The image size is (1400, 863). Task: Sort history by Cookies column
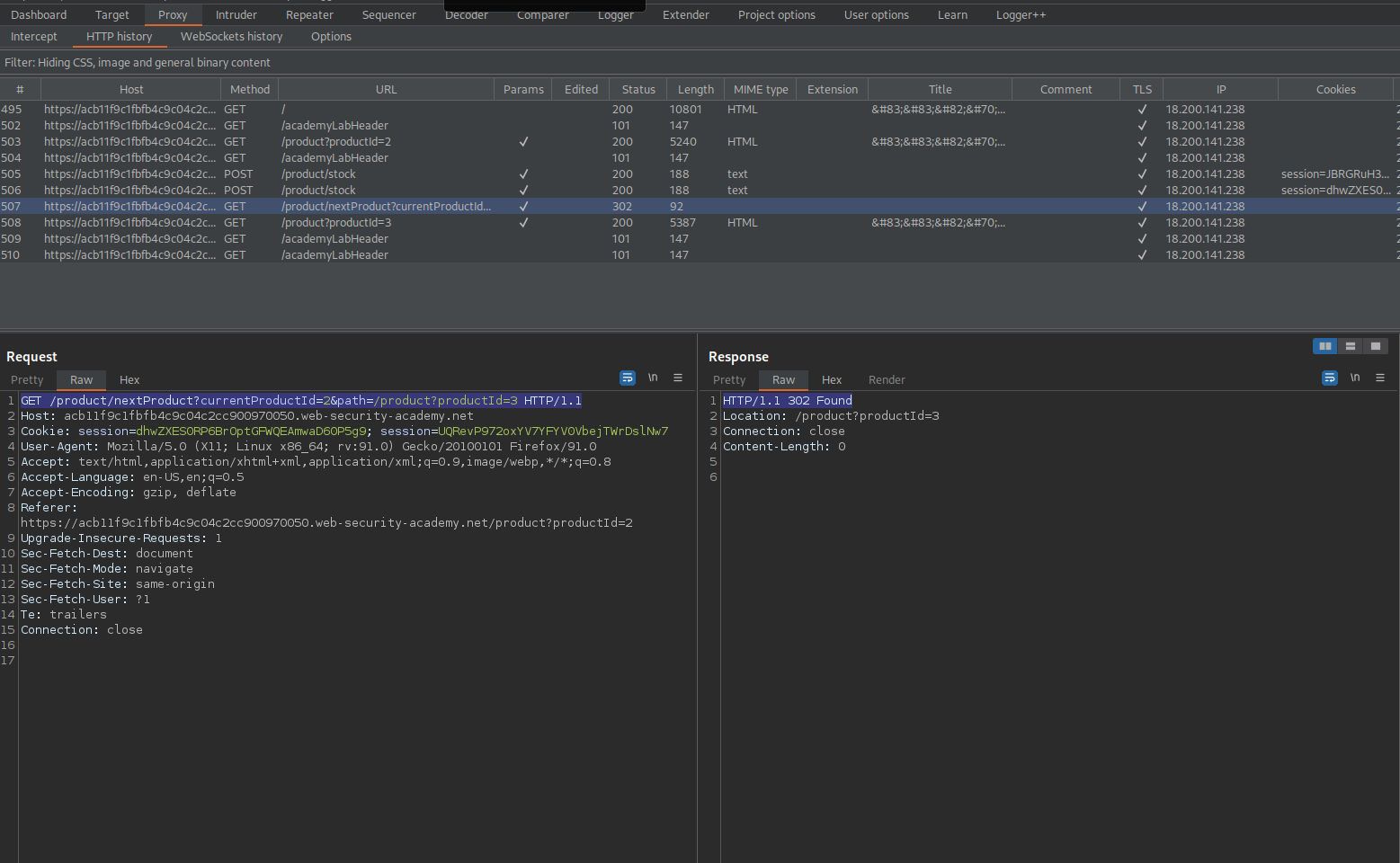tap(1336, 90)
